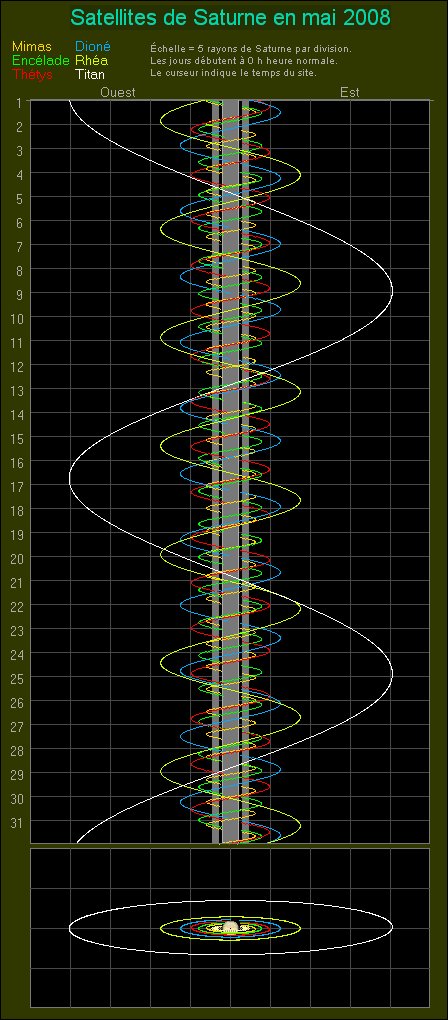Image resolution: width=448 pixels, height=1020 pixels.
Task: Click the title 'Satellites de Saturne en mai 2008'
Action: coord(230,18)
